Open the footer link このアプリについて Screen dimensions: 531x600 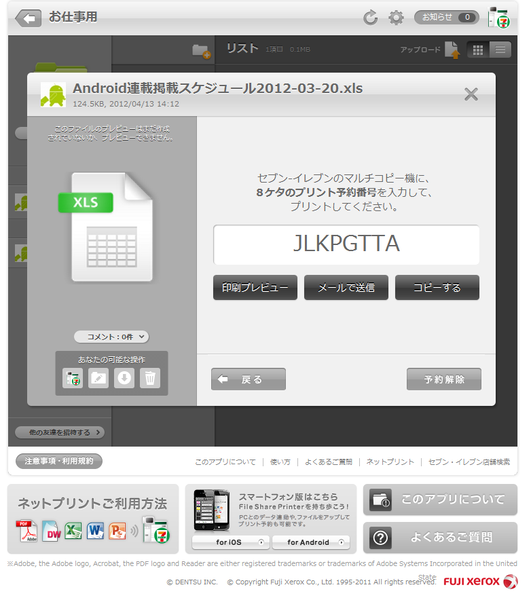click(225, 462)
